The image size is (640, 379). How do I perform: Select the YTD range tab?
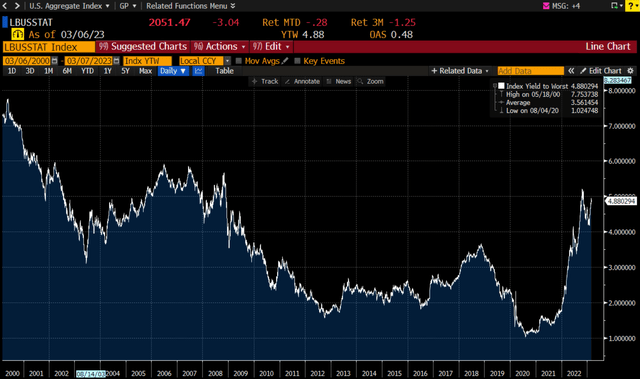click(87, 71)
